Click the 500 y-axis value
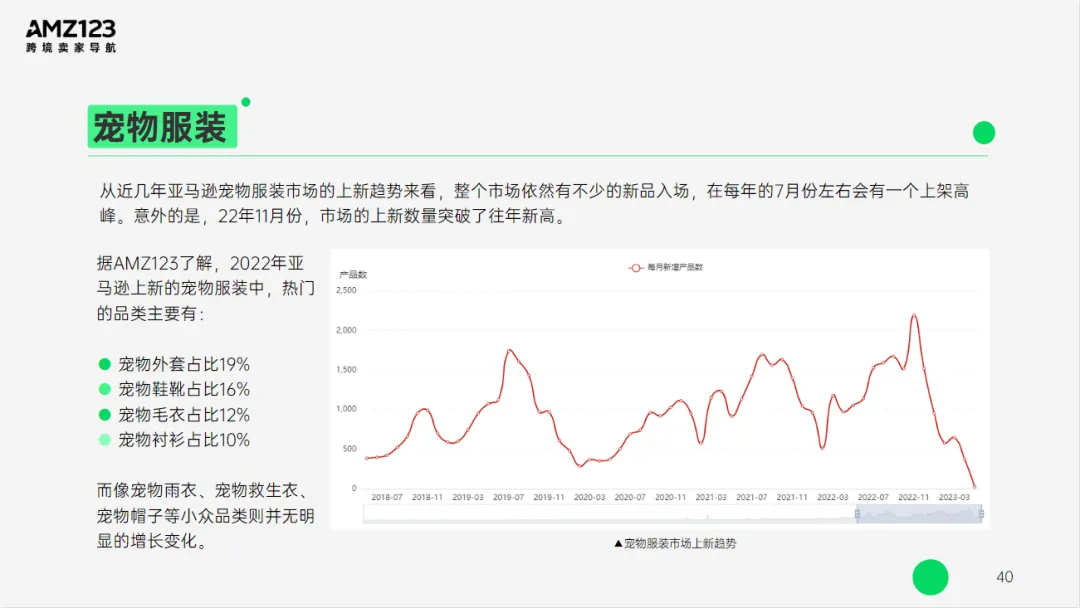This screenshot has width=1080, height=608. click(350, 449)
